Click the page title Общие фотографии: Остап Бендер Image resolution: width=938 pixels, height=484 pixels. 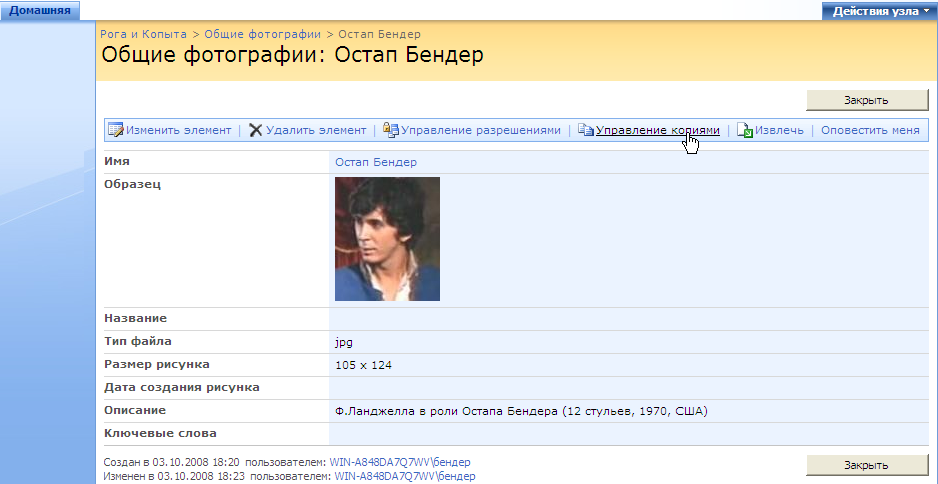click(x=293, y=55)
